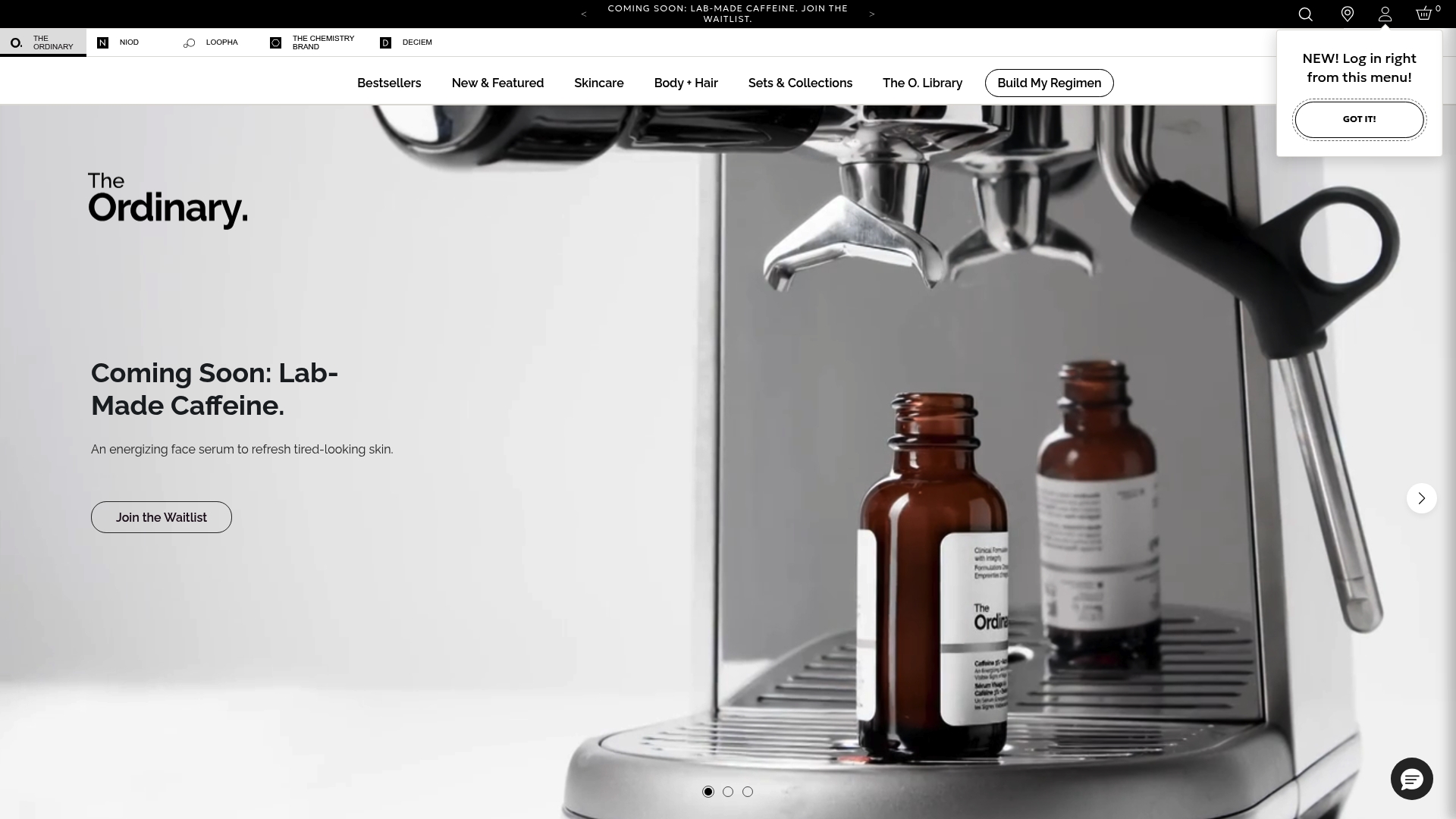This screenshot has height=819, width=1456.
Task: Open the shopping basket icon
Action: tap(1424, 14)
